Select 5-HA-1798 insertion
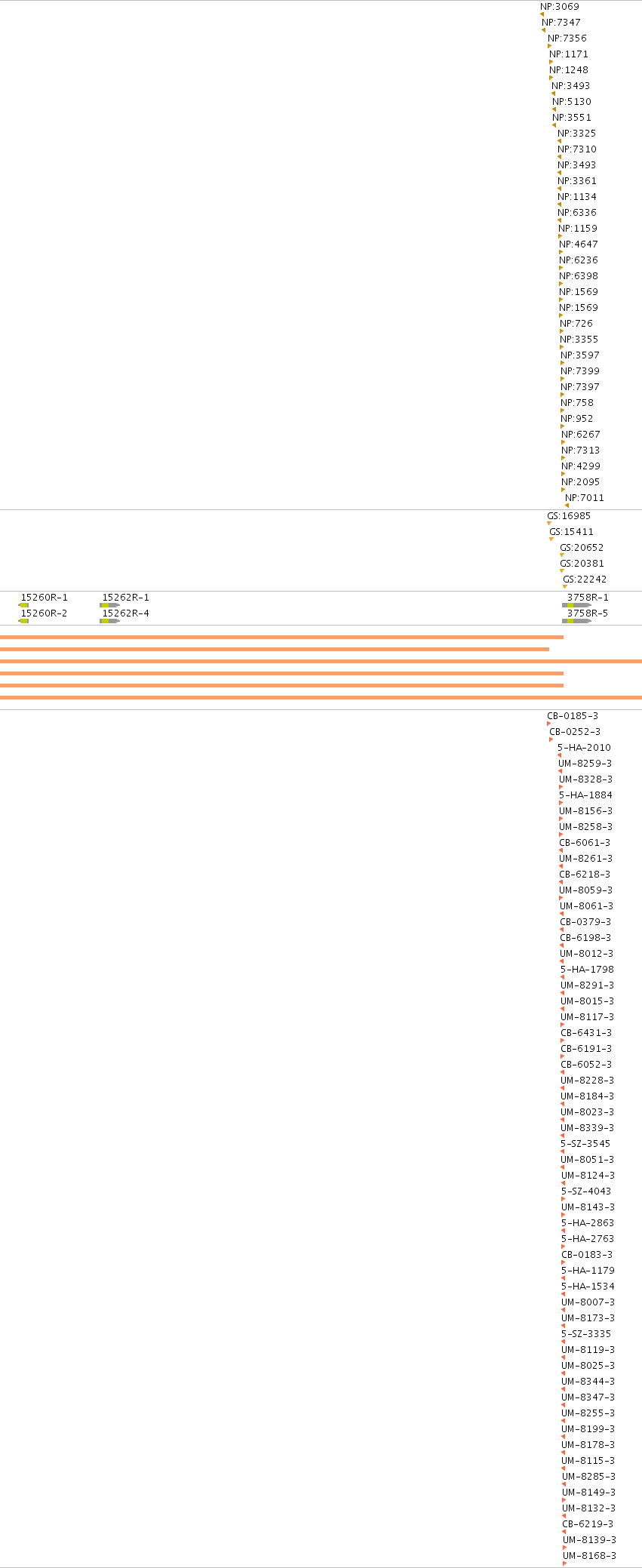This screenshot has width=642, height=1568. [563, 977]
